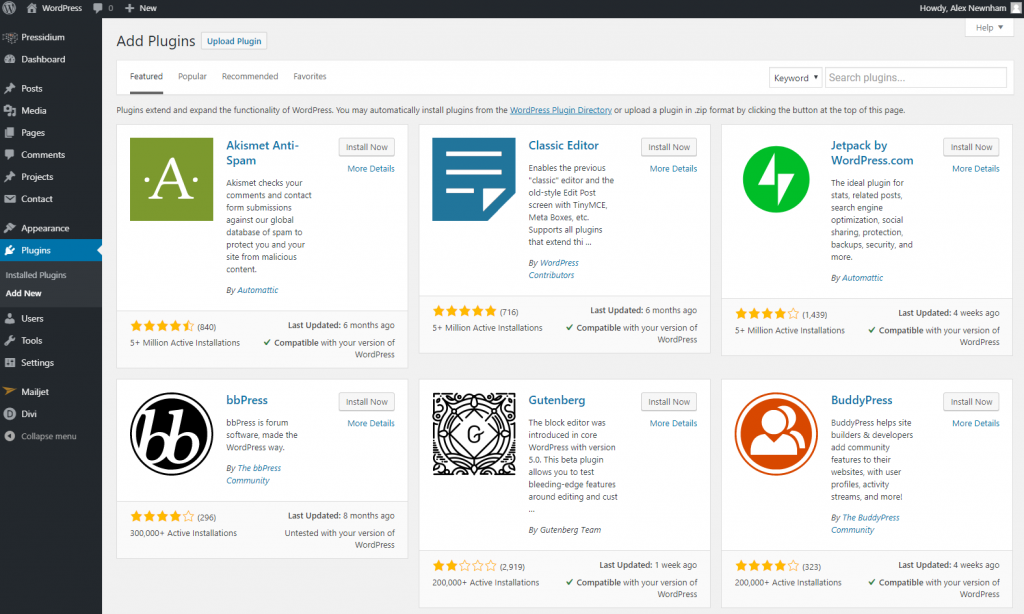Click the Collapse menu arrow icon
Viewport: 1024px width, 614px height.
[x=10, y=436]
